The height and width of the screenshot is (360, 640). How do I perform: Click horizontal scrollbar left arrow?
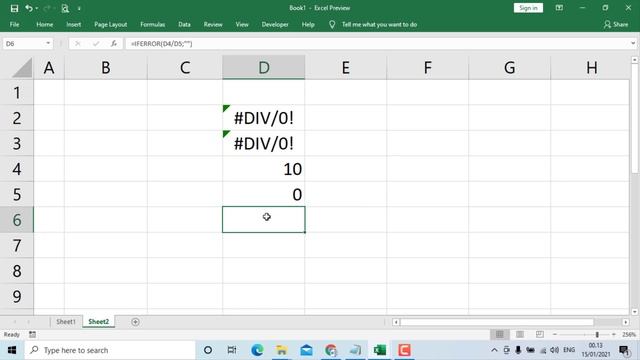(x=396, y=322)
